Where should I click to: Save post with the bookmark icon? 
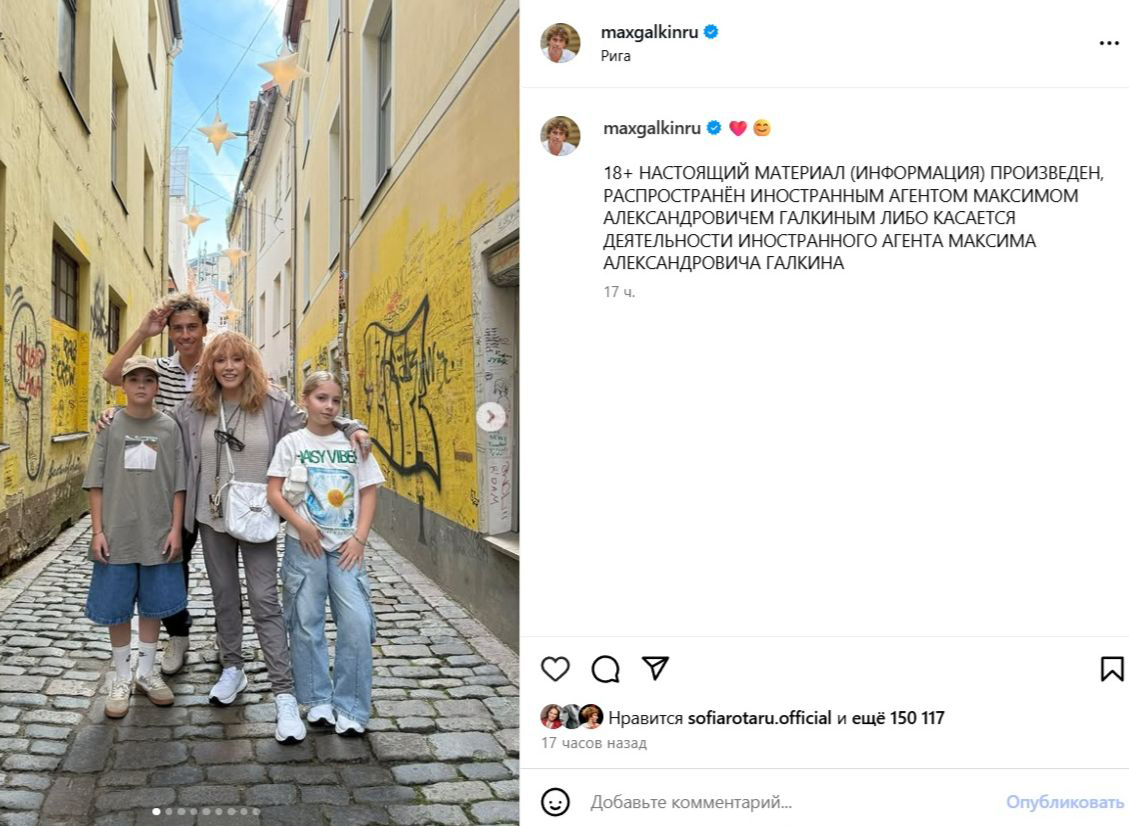(1112, 669)
